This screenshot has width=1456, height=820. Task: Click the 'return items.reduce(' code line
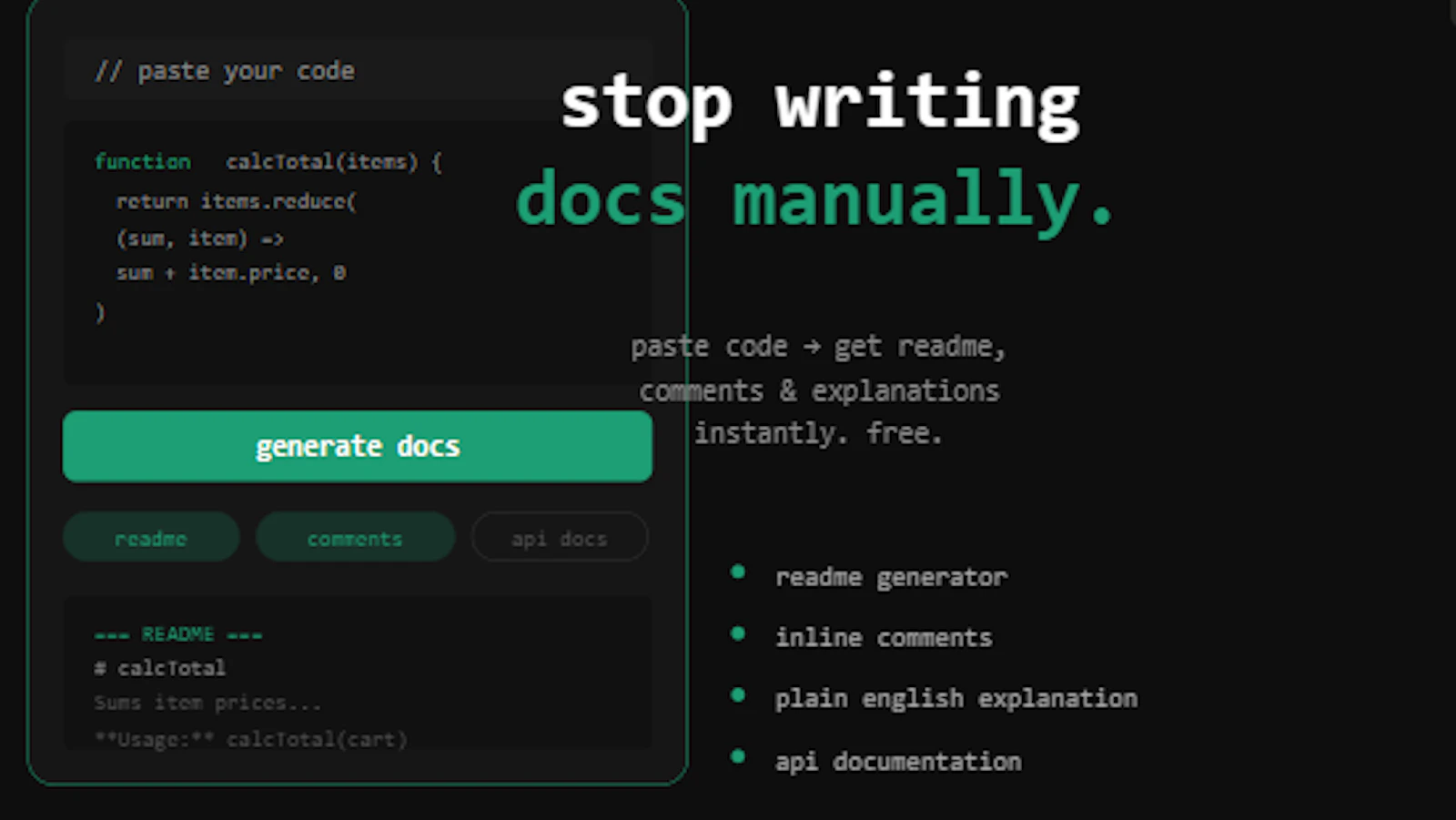click(x=237, y=201)
